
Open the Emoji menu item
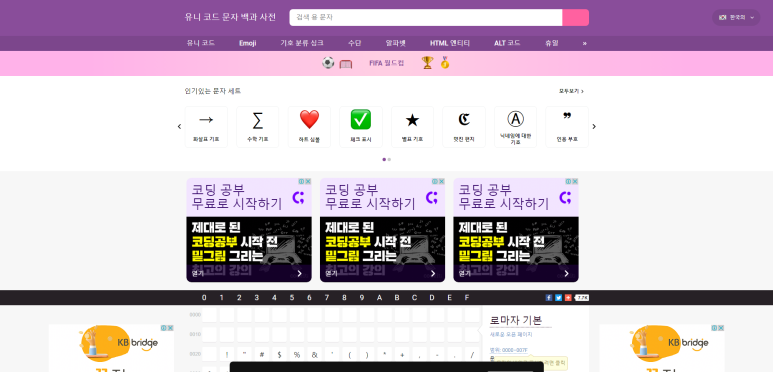247,43
